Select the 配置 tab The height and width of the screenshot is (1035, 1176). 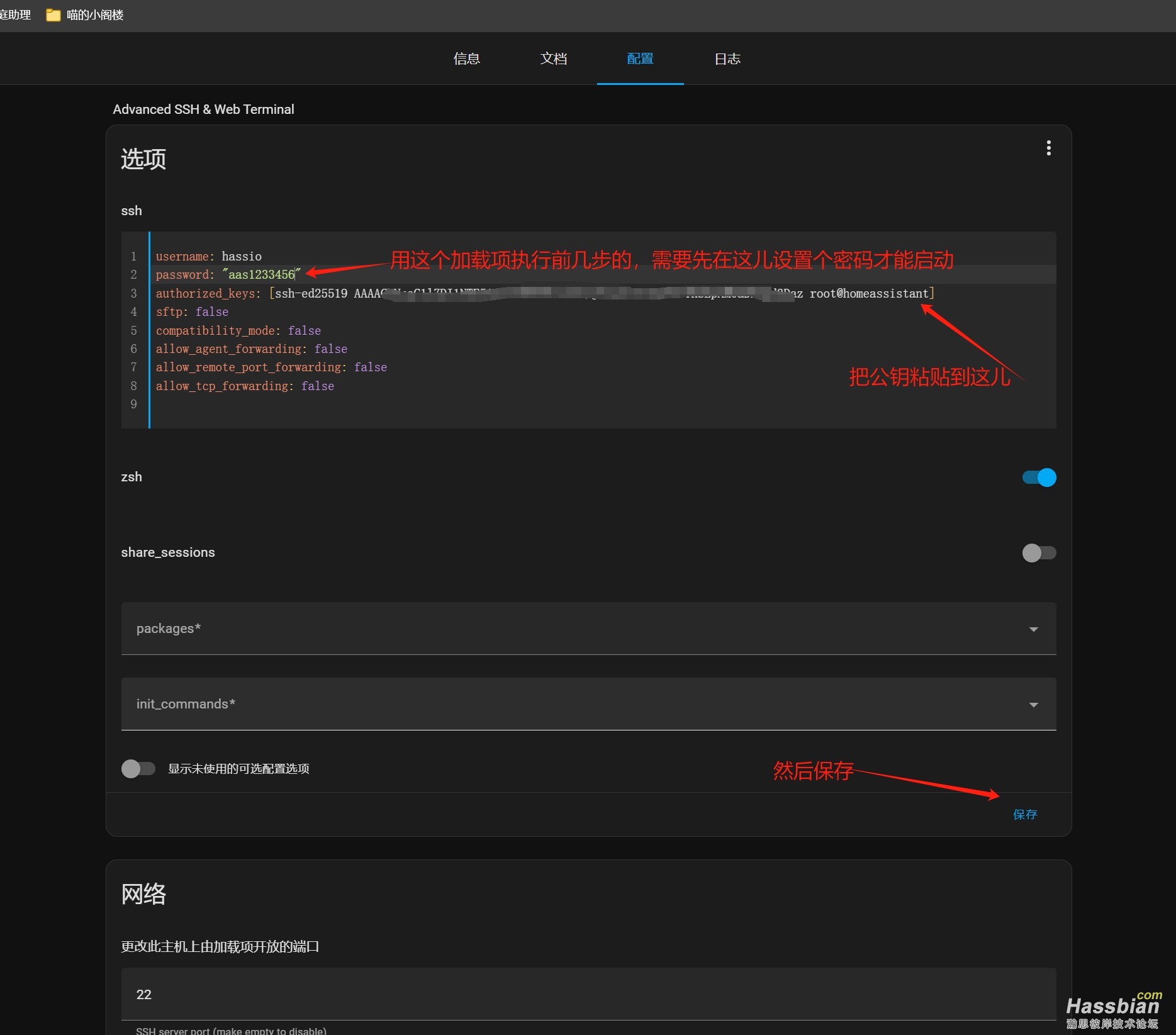[x=641, y=59]
